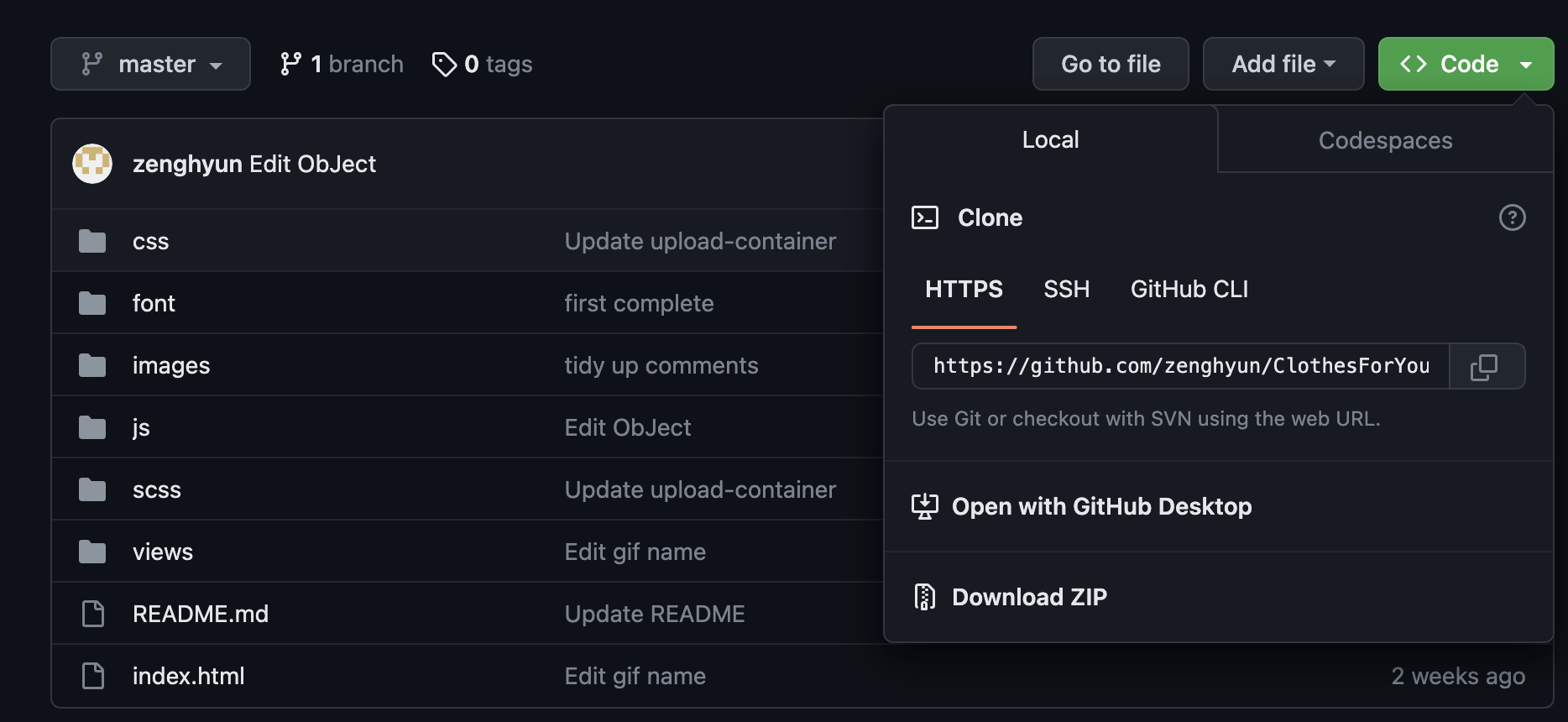
Task: Click the branch icon inside master button
Action: [x=91, y=64]
